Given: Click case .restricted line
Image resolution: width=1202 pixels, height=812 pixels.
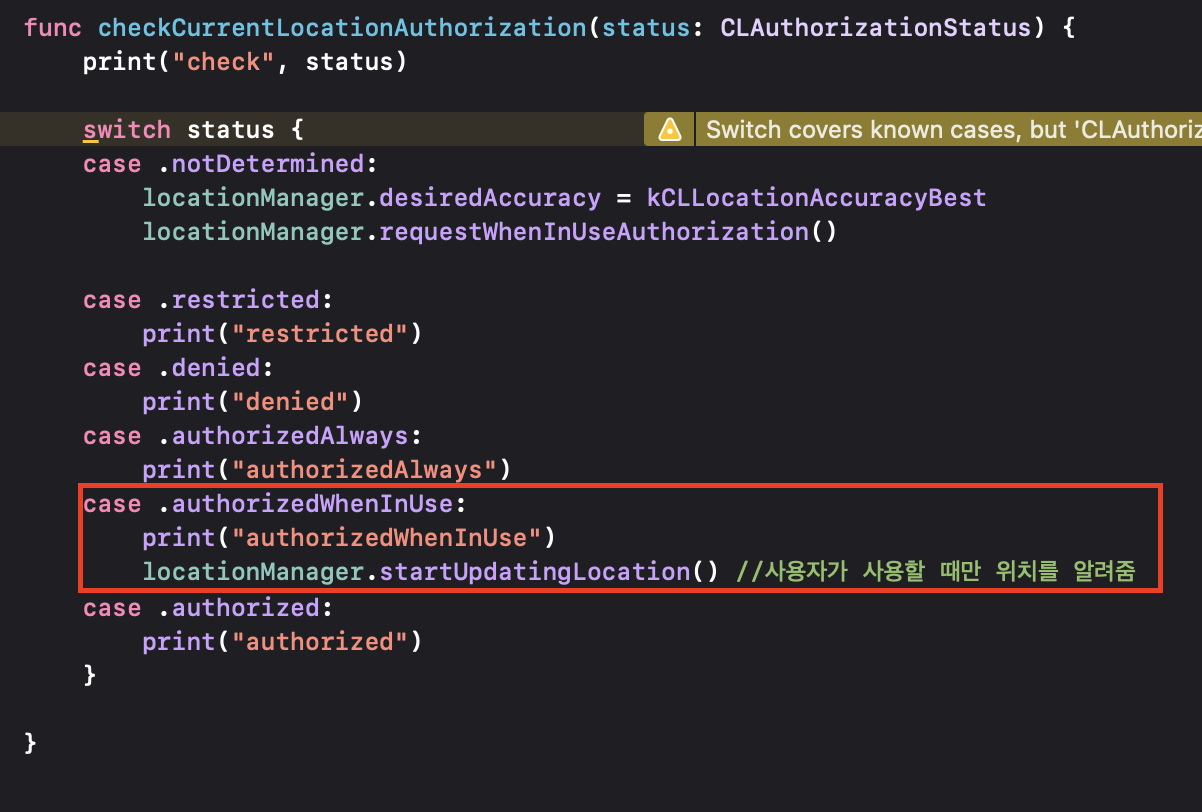Looking at the screenshot, I should (208, 300).
